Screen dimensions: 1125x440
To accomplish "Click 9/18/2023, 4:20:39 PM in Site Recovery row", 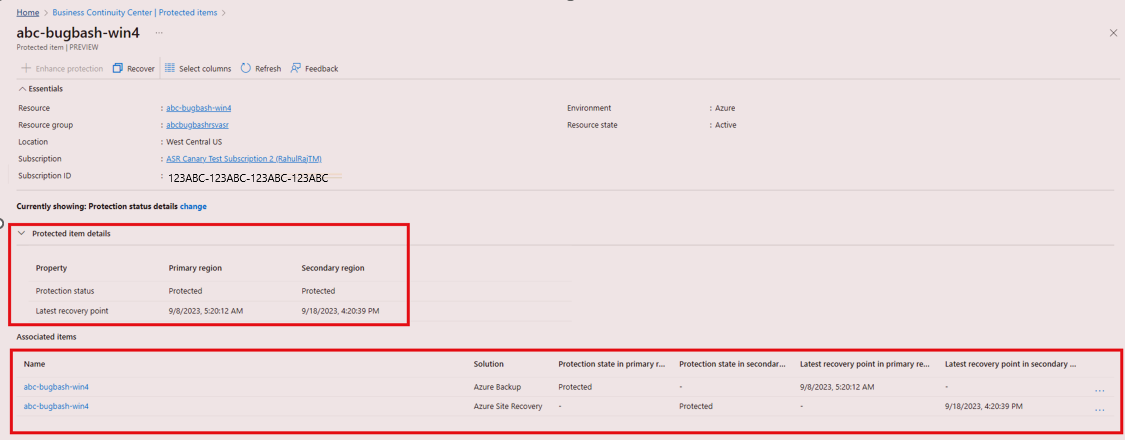I will [984, 406].
